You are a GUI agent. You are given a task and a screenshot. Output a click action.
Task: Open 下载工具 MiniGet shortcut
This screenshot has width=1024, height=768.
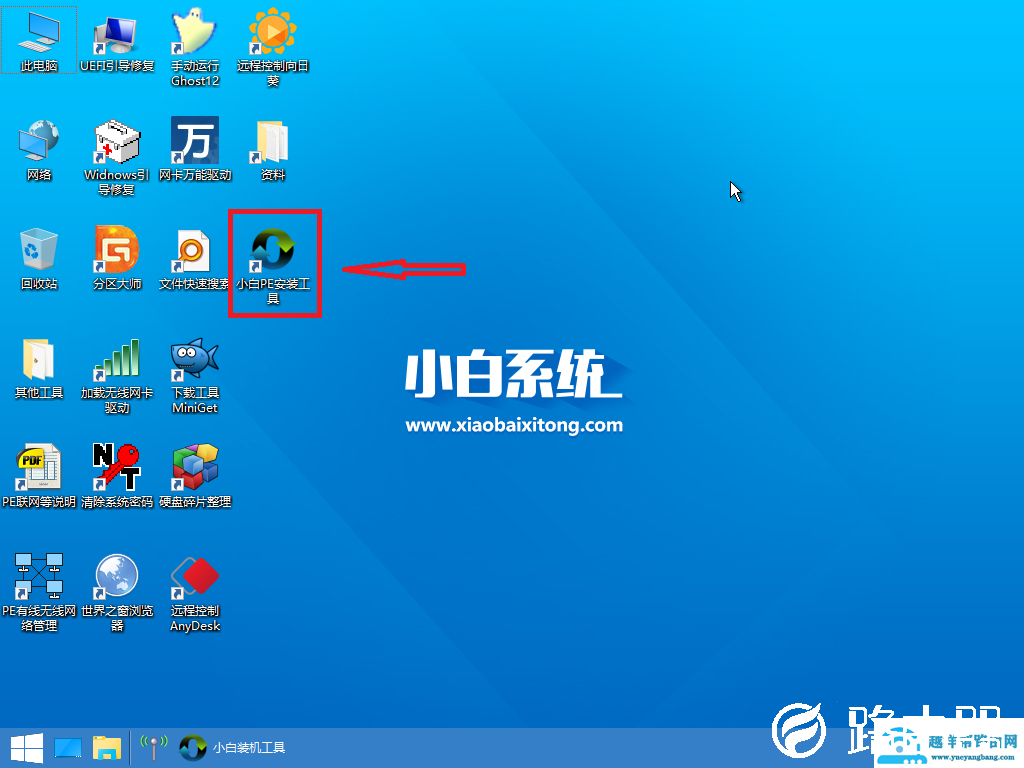[x=195, y=375]
